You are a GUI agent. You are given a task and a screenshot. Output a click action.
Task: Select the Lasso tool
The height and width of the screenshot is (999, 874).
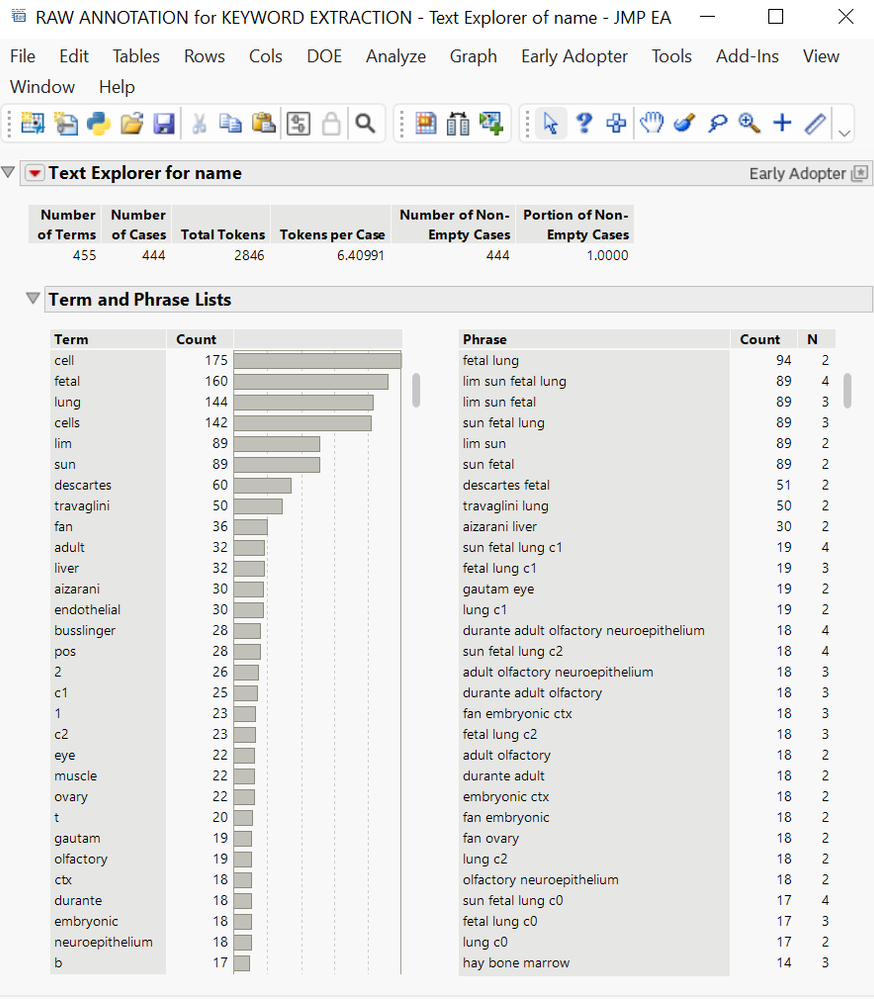click(717, 123)
